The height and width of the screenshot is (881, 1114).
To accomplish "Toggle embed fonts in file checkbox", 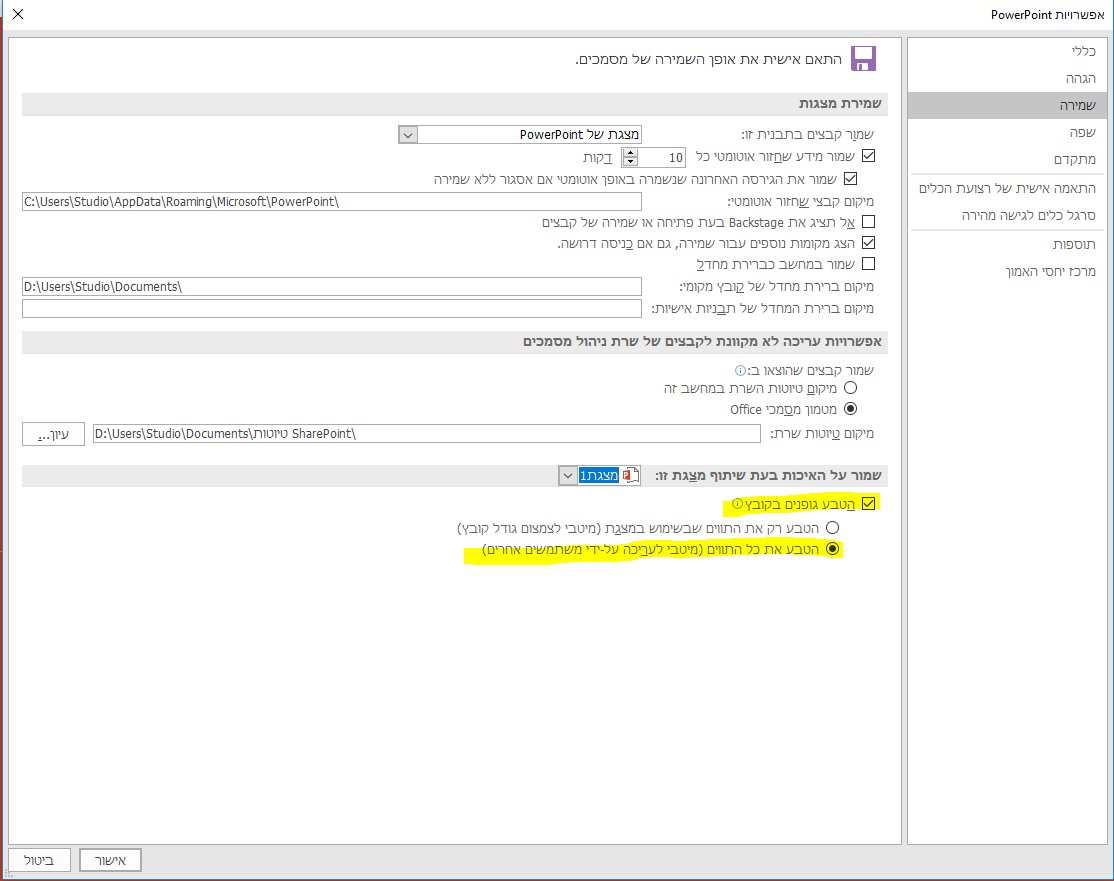I will click(x=868, y=504).
